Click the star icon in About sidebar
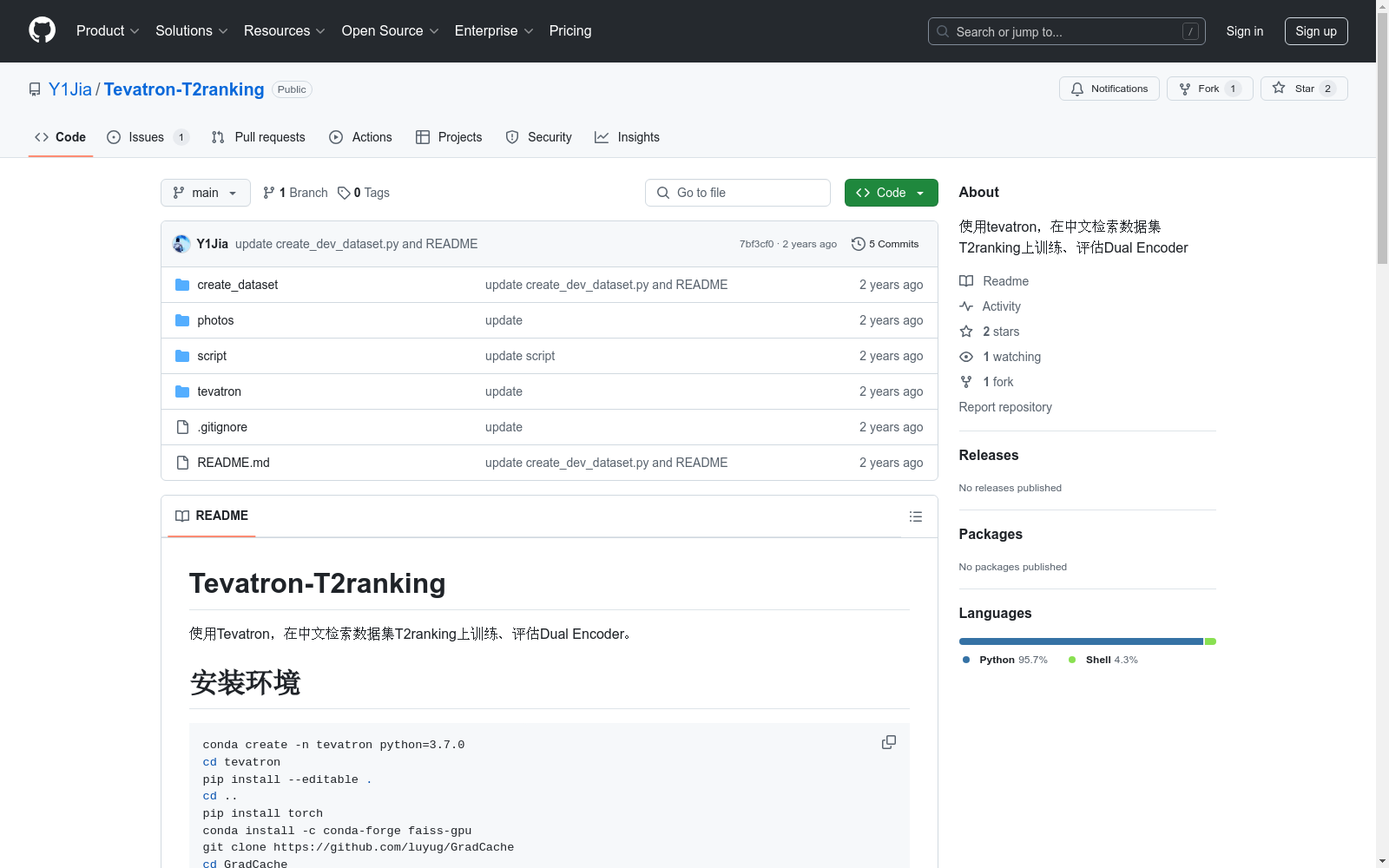1389x868 pixels. [966, 332]
